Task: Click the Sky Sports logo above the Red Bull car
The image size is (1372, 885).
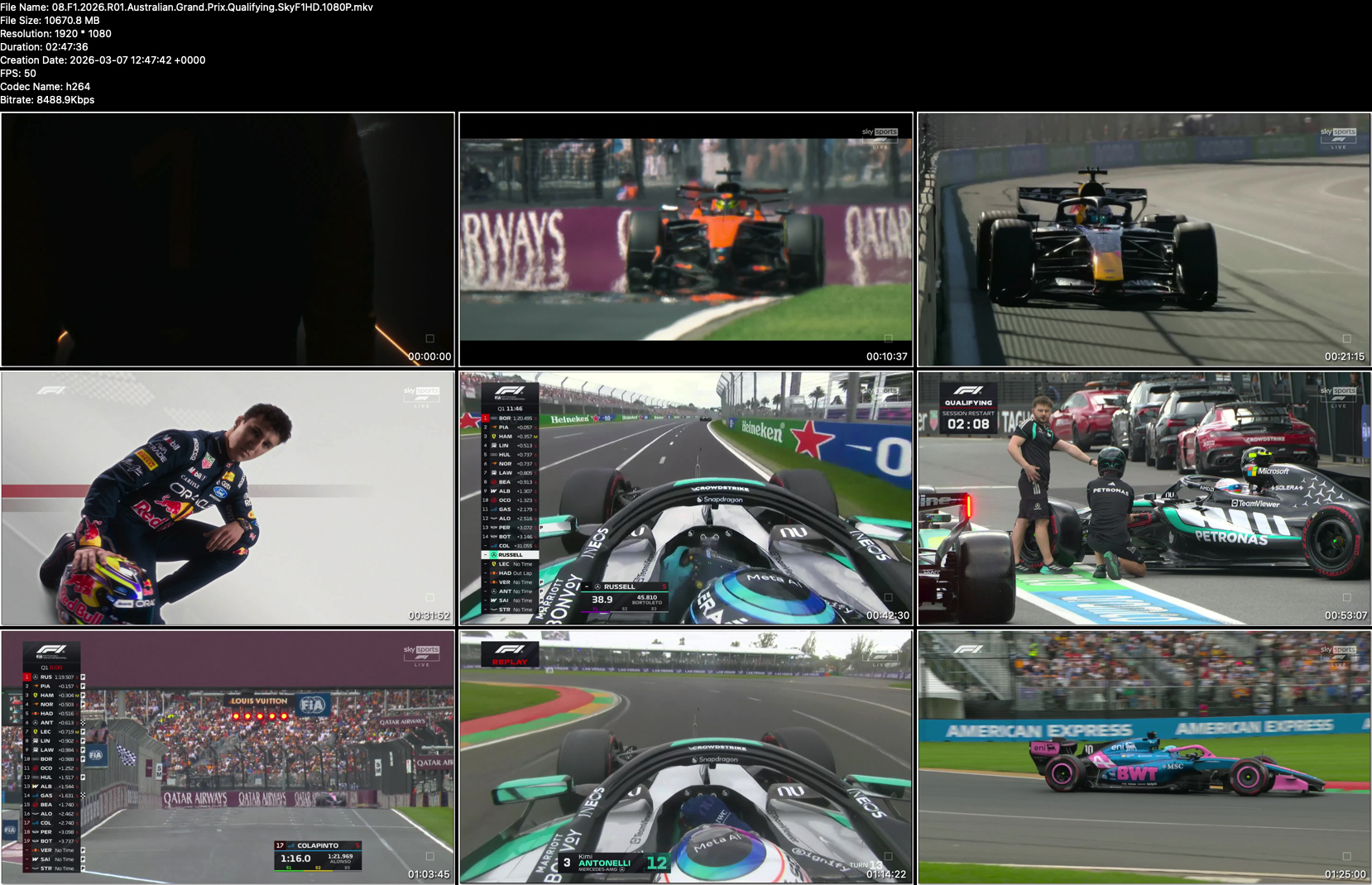Action: [x=1337, y=132]
